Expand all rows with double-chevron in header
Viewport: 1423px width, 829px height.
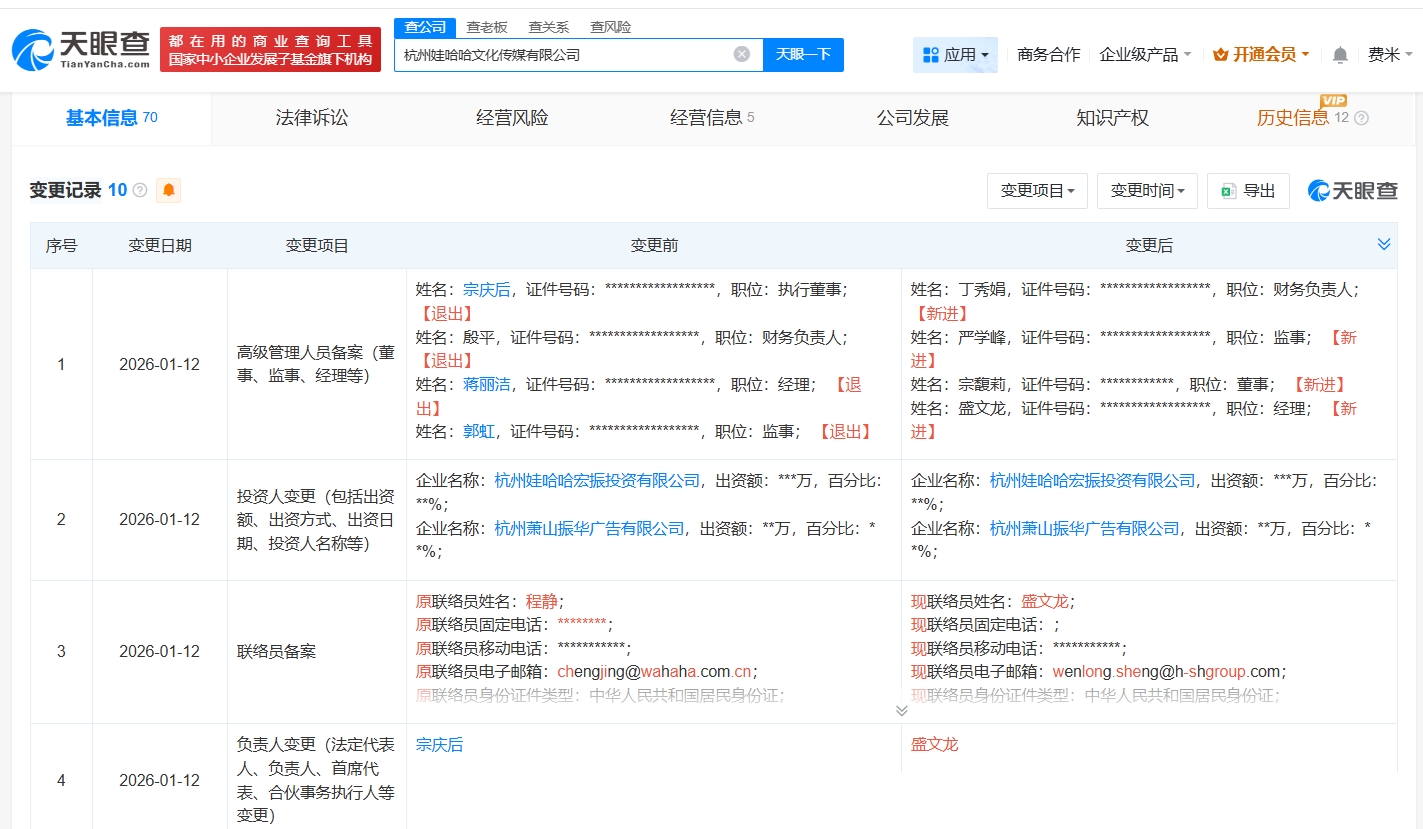(1384, 244)
